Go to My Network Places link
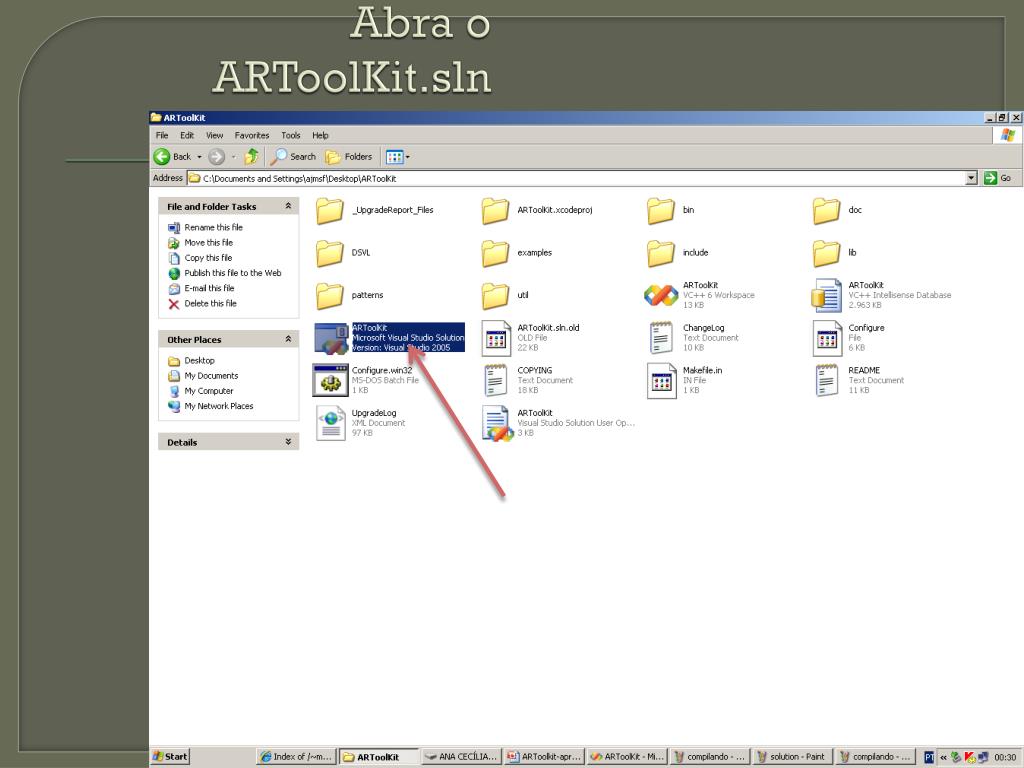 [x=210, y=406]
